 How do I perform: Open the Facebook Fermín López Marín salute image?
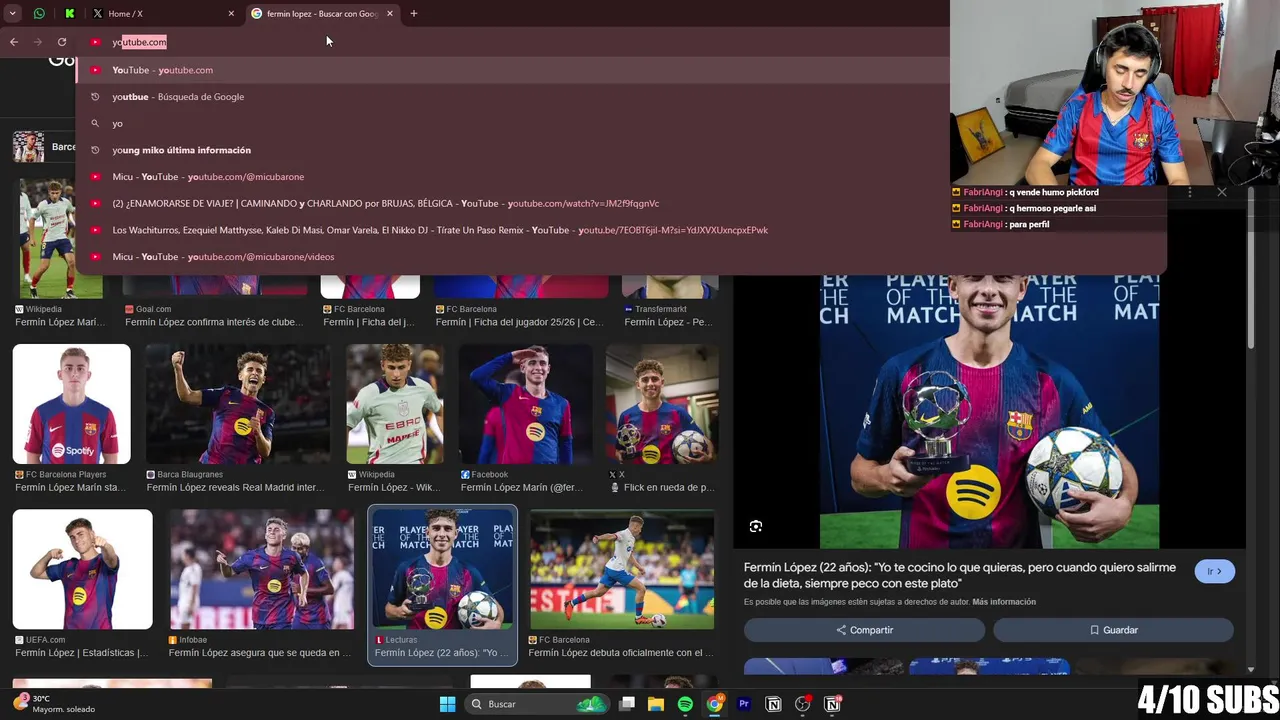point(526,404)
